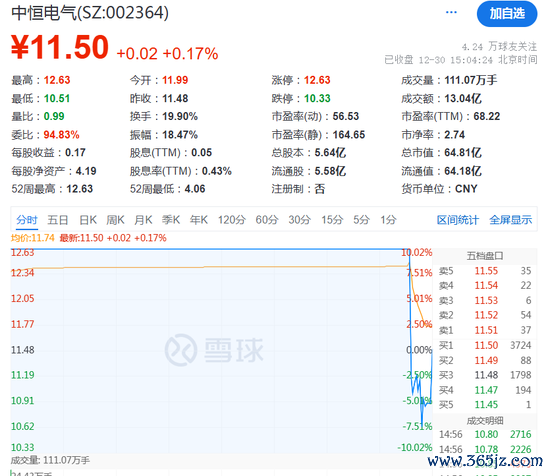Click the 总市值 value 64.81亿
550x476 pixels.
point(463,153)
